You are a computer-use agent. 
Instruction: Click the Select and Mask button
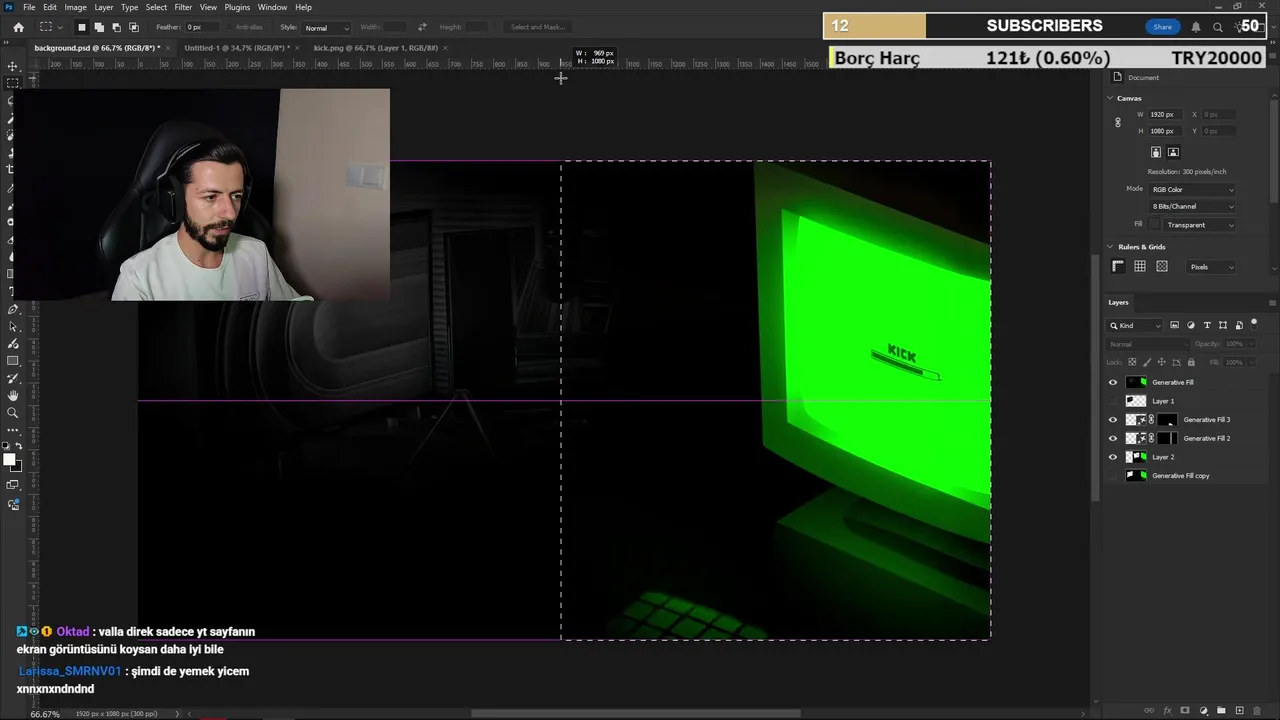click(538, 27)
